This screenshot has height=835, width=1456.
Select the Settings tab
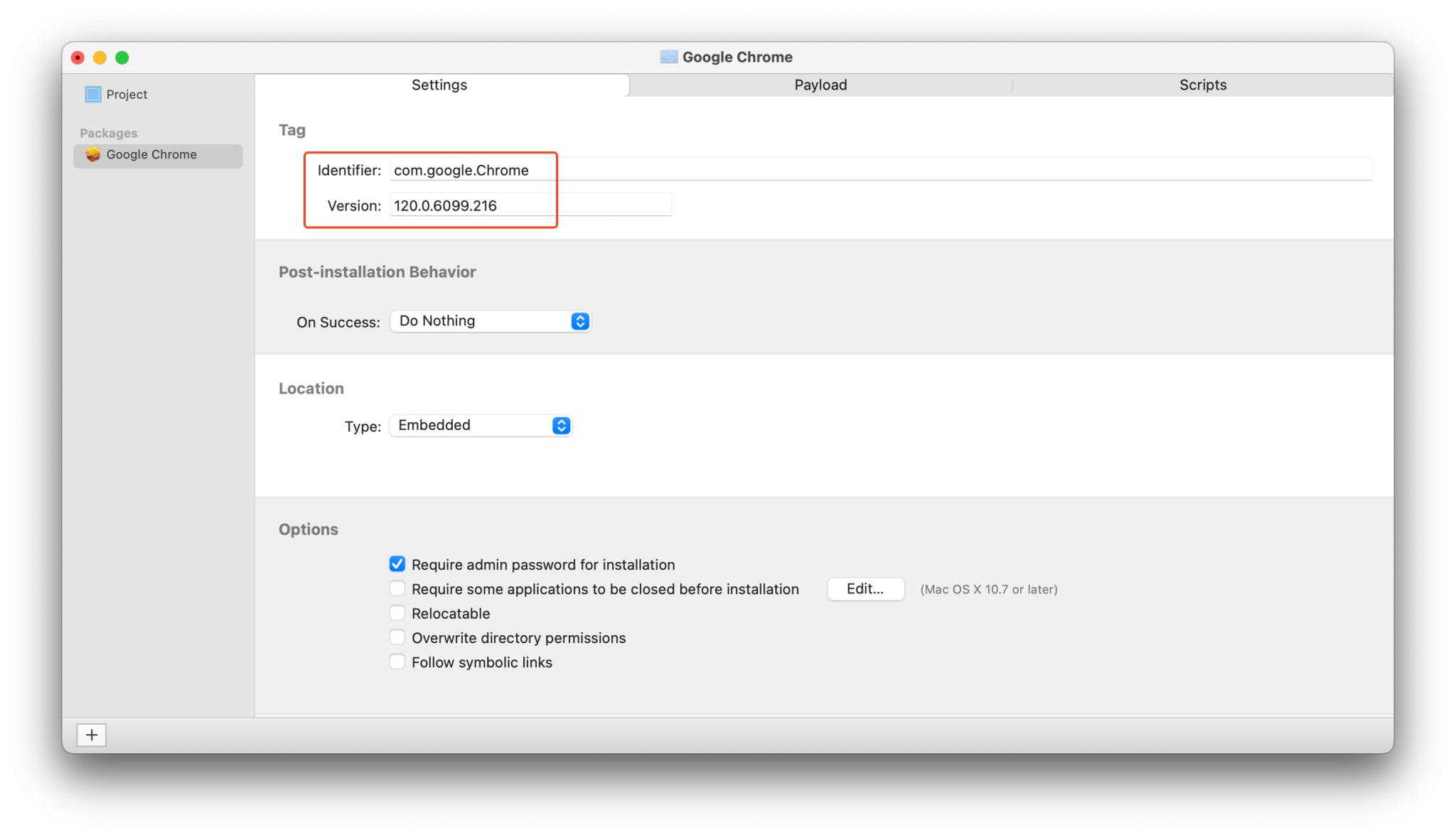[439, 85]
